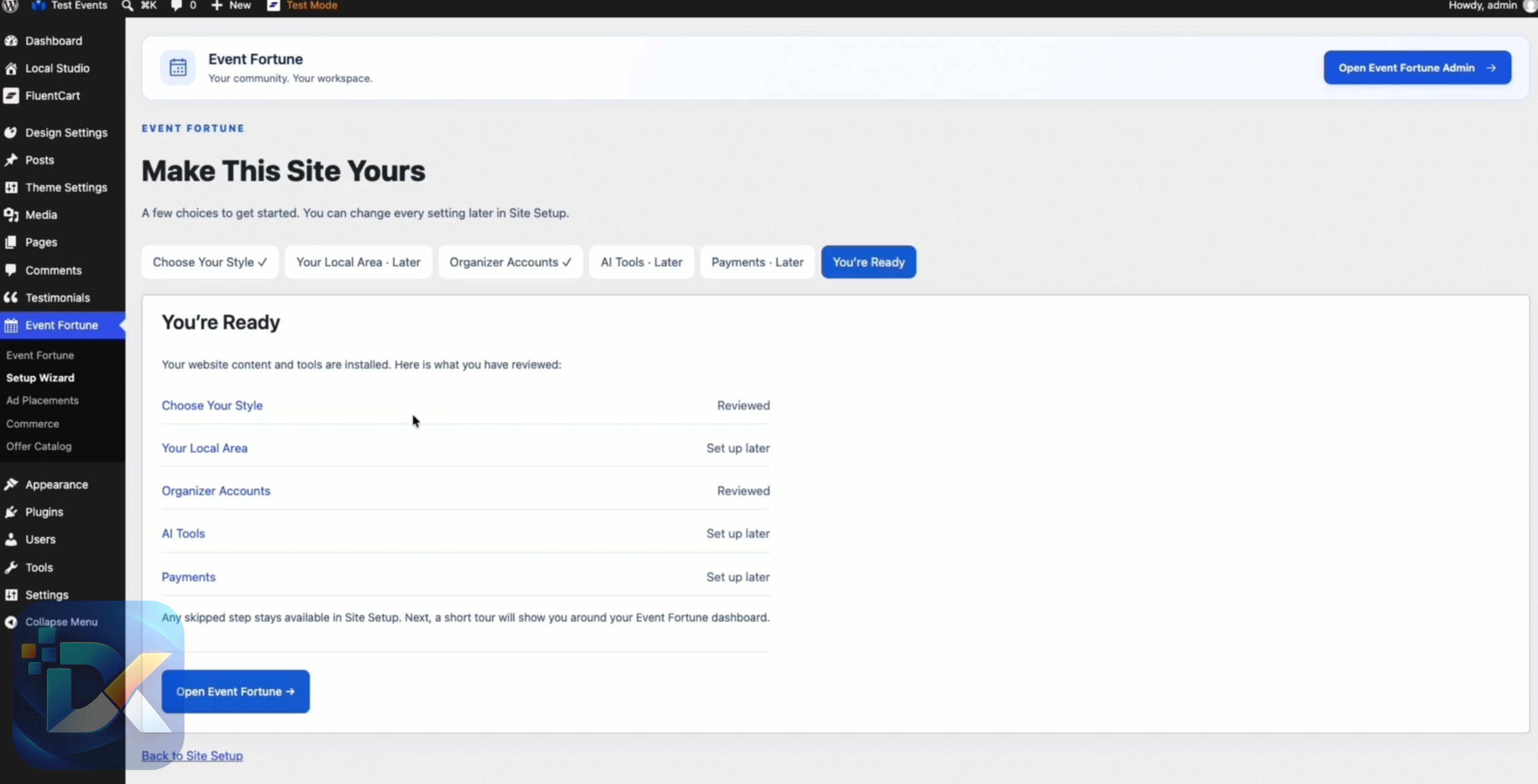
Task: Click the comments bubble icon in the admin bar
Action: [176, 5]
